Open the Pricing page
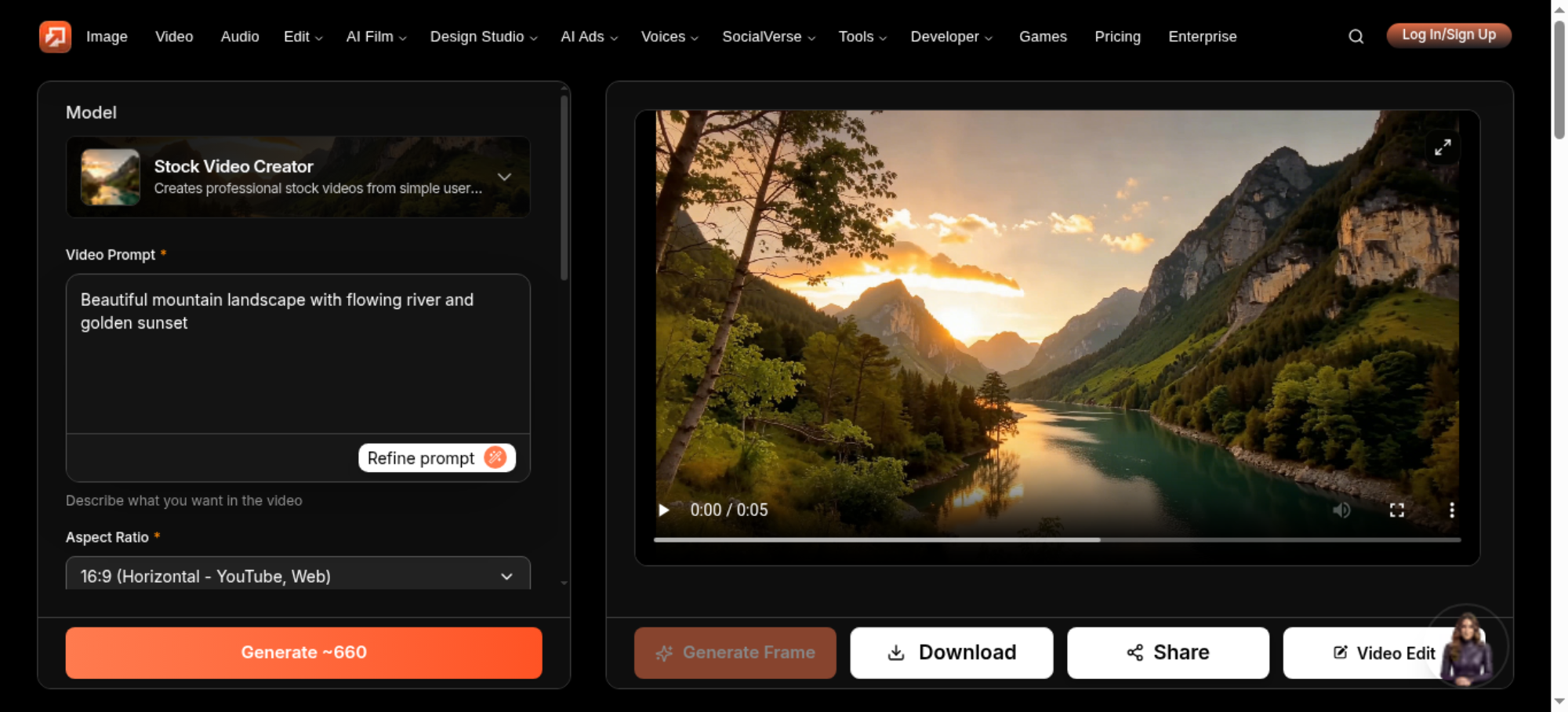Screen dimensions: 1568x712 click(x=1117, y=37)
